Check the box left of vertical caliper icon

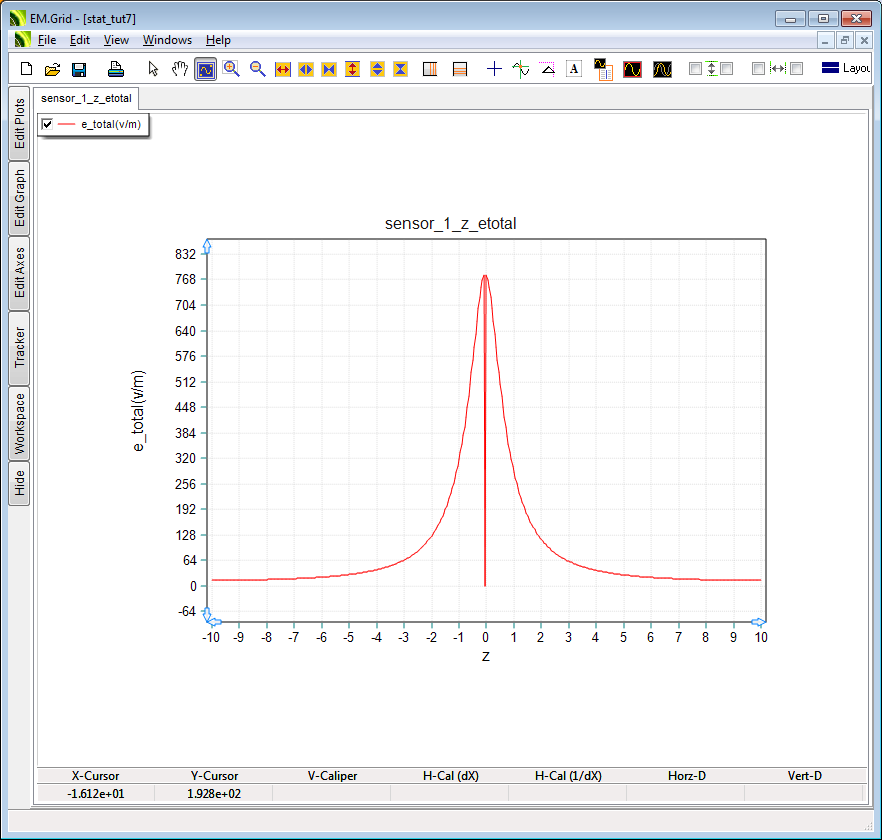pyautogui.click(x=696, y=69)
